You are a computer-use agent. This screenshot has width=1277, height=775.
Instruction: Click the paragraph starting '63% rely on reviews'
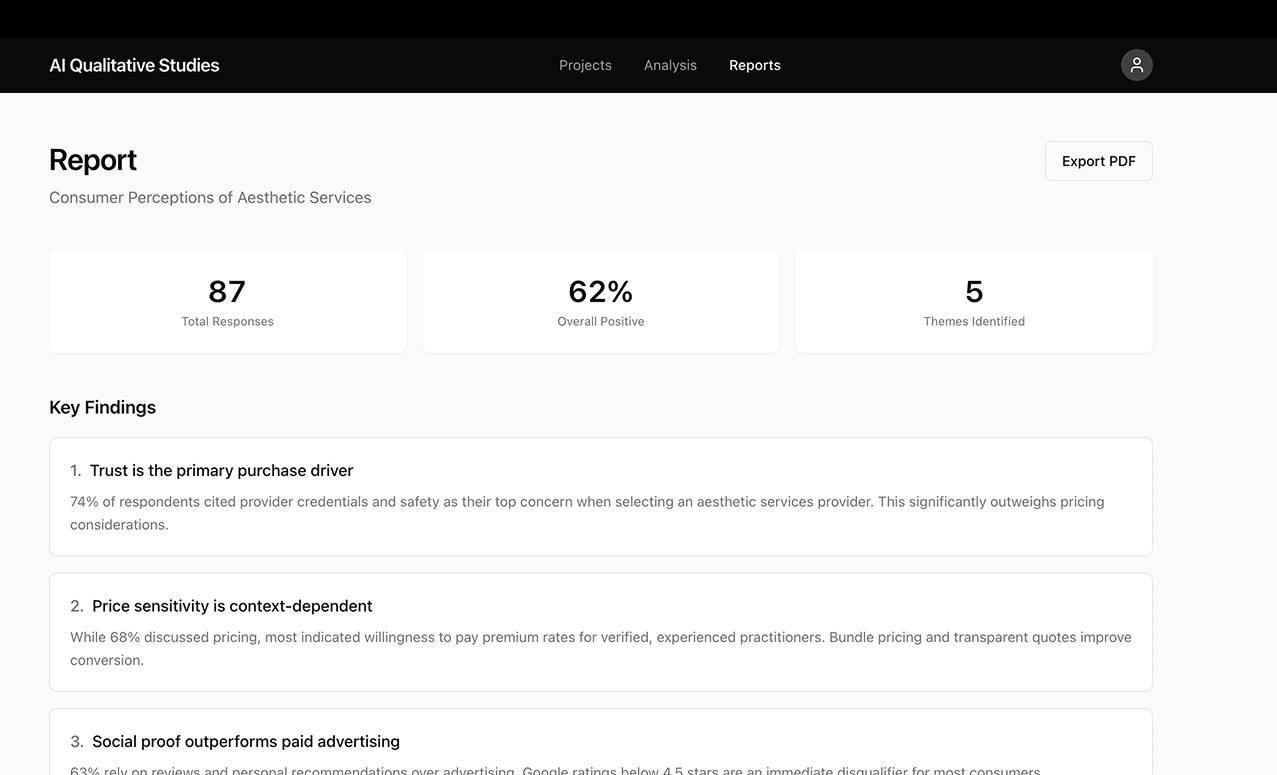tap(555, 770)
